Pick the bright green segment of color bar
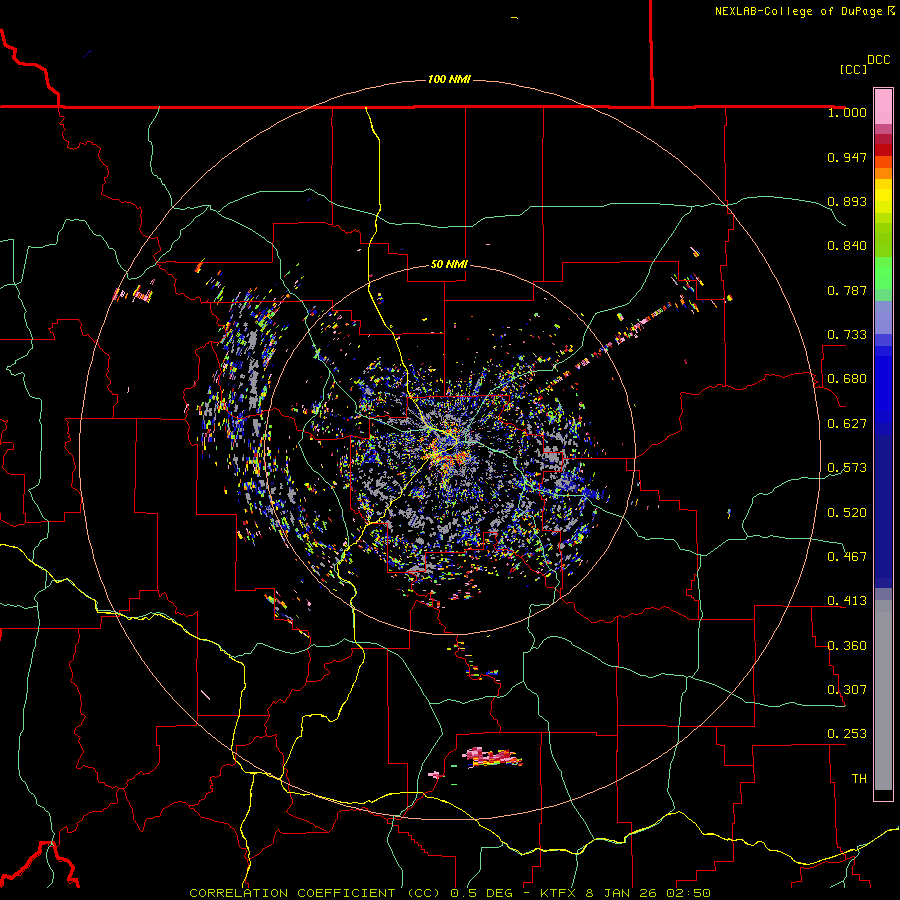The image size is (900, 900). (883, 272)
